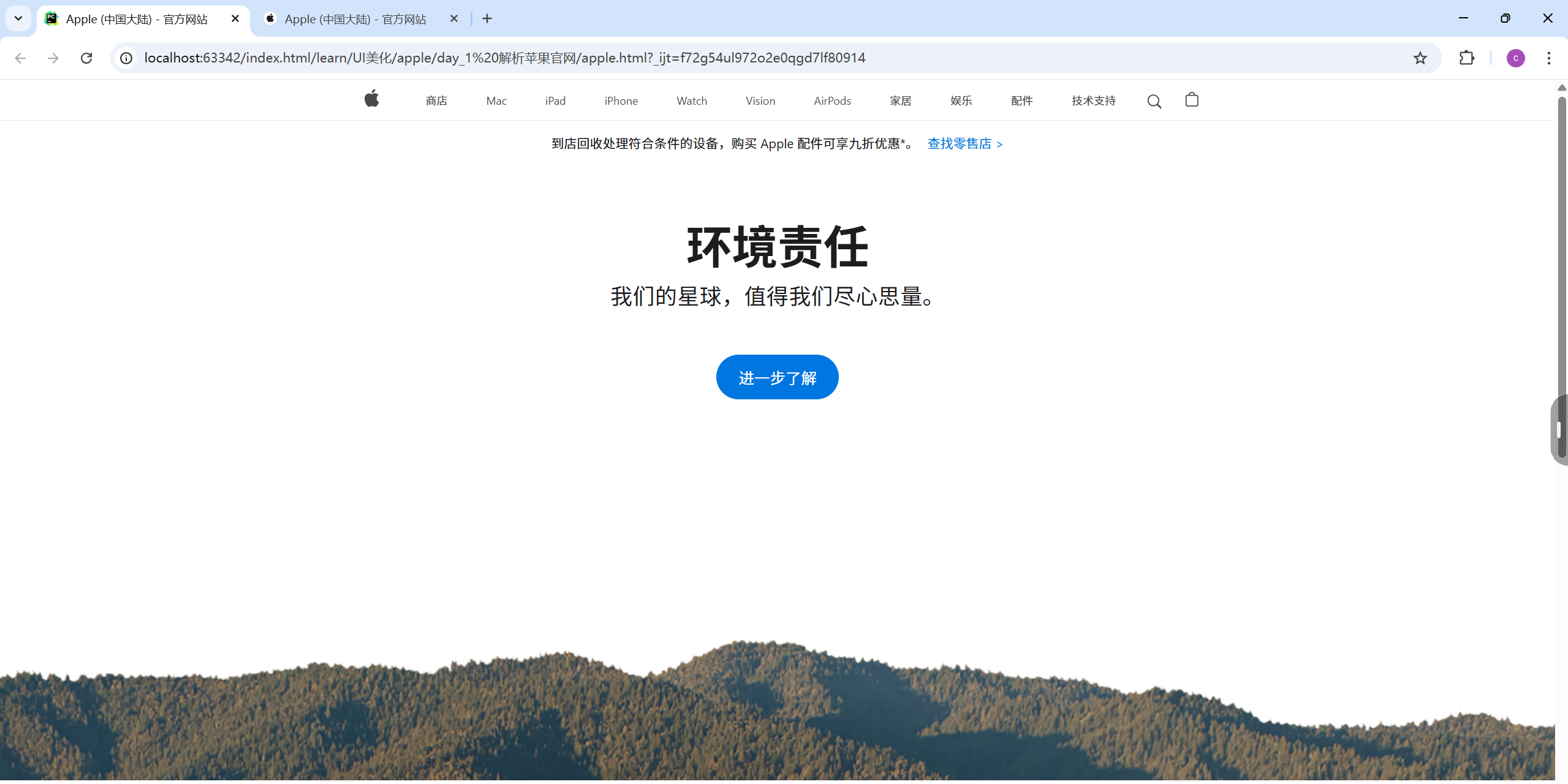
Task: Open a new browser tab
Action: (487, 19)
